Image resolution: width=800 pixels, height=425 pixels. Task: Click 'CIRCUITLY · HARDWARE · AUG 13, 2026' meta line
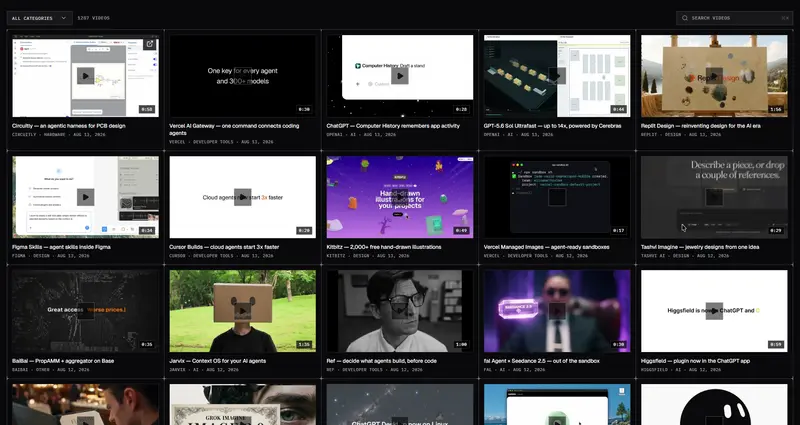pos(58,135)
